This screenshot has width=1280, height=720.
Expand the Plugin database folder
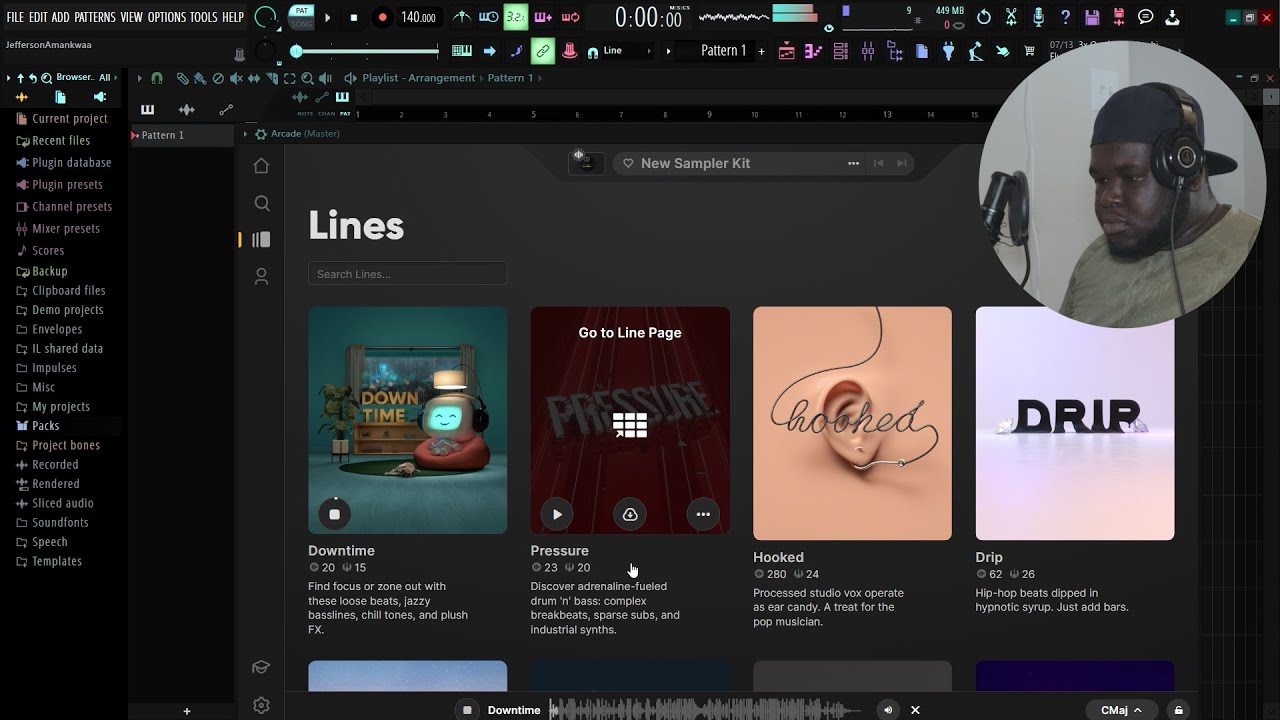(71, 162)
